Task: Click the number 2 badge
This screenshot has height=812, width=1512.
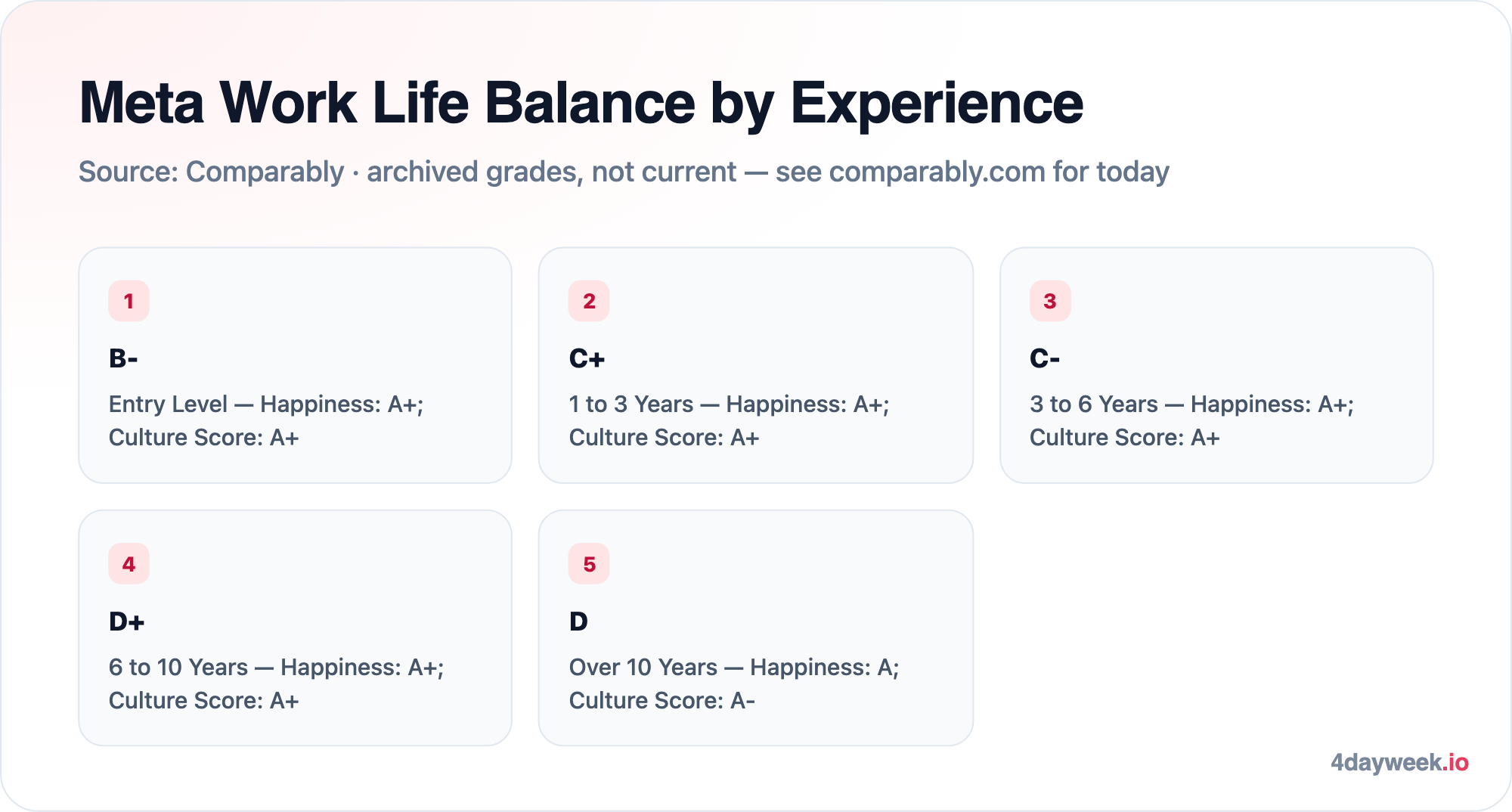Action: coord(589,301)
